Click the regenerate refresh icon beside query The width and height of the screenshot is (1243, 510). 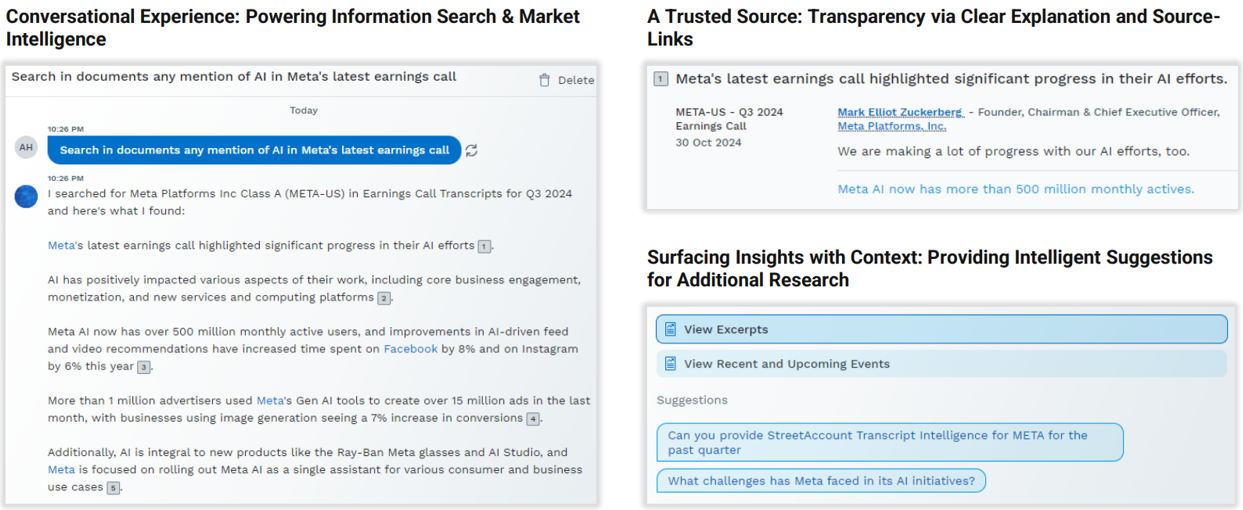(472, 150)
